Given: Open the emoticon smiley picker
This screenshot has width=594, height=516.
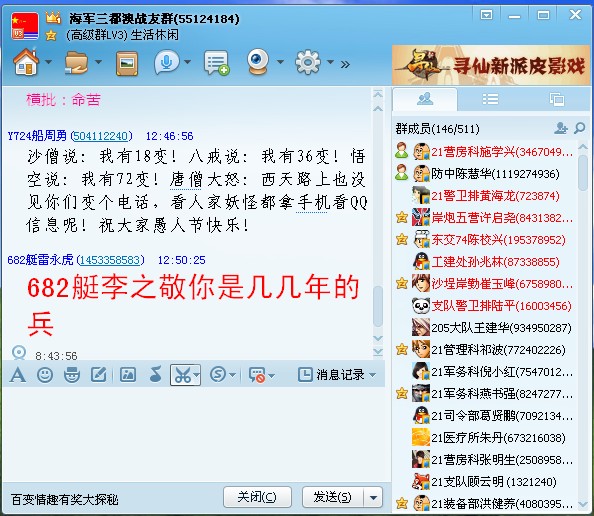Looking at the screenshot, I should (45, 375).
